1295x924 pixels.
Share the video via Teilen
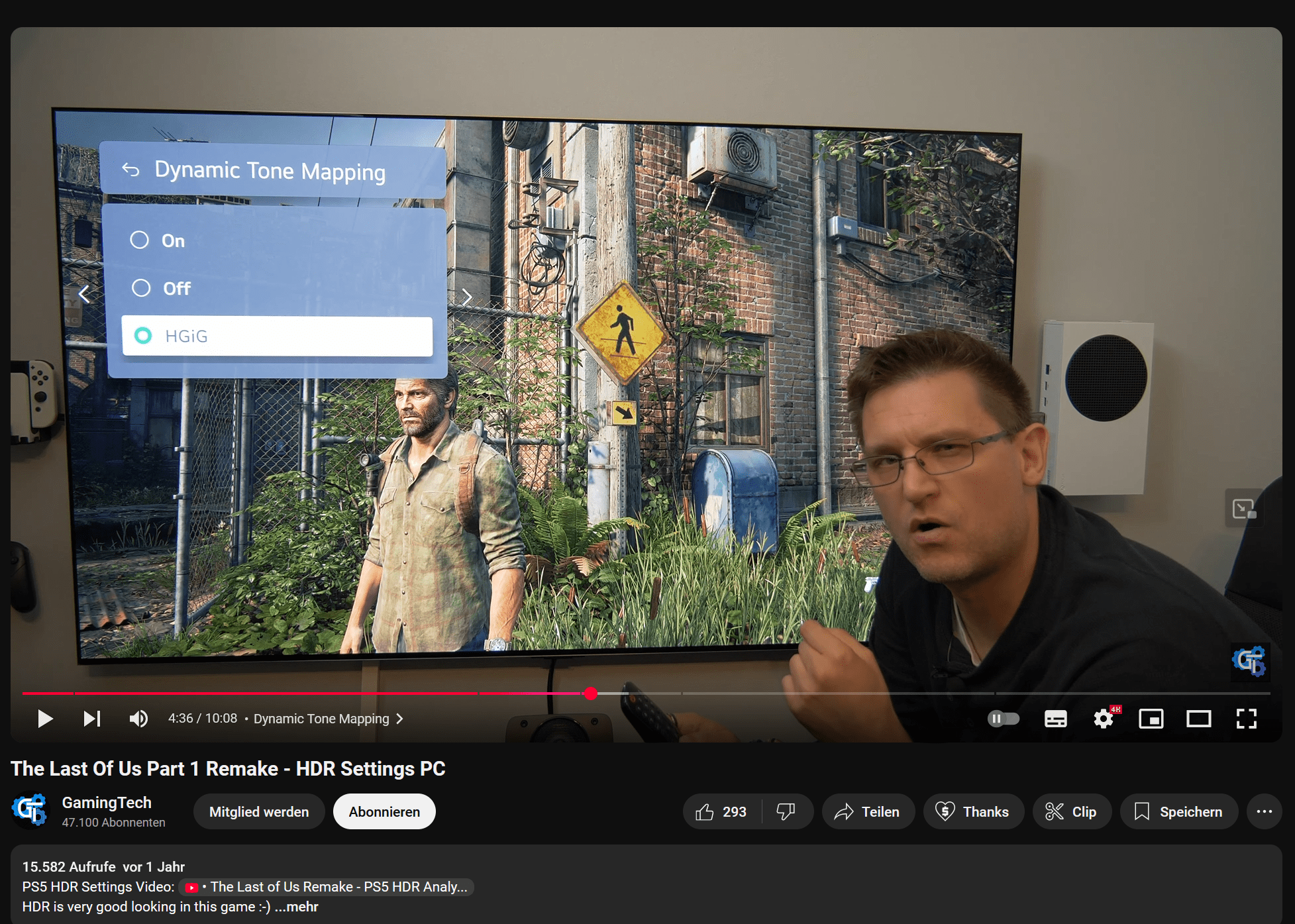pyautogui.click(x=868, y=811)
